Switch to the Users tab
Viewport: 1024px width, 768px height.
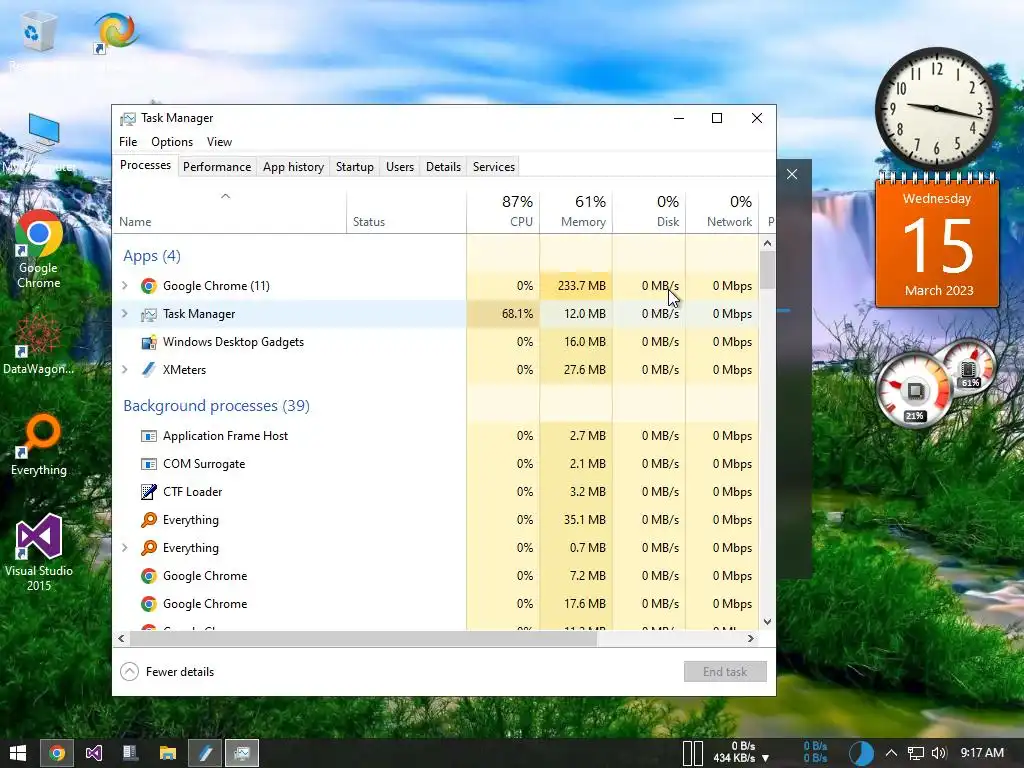point(400,167)
